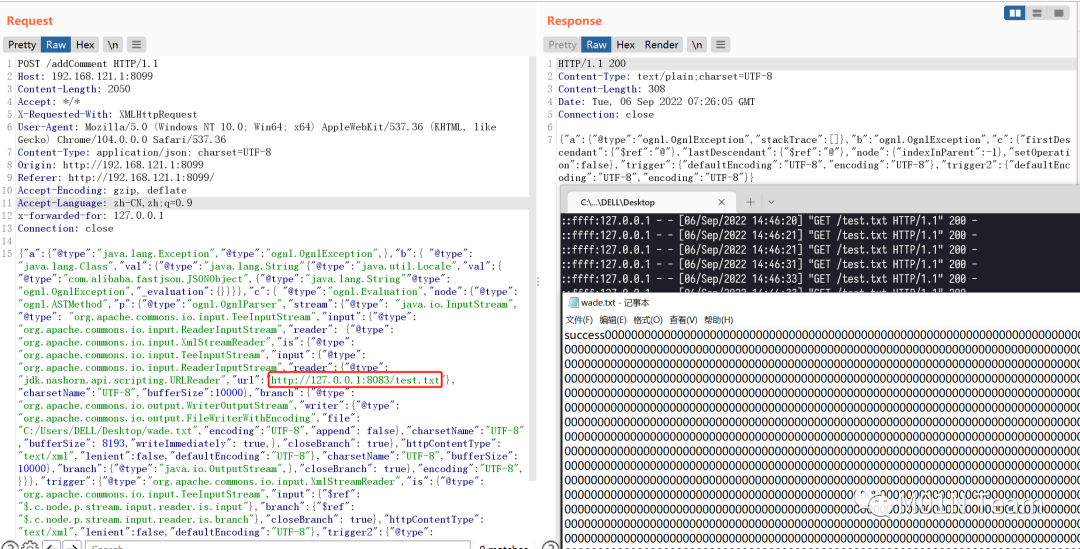Screen dimensions: 1080x549
Task: Click terminal log entry timestamped 14:46:31
Action: pyautogui.click(x=768, y=265)
